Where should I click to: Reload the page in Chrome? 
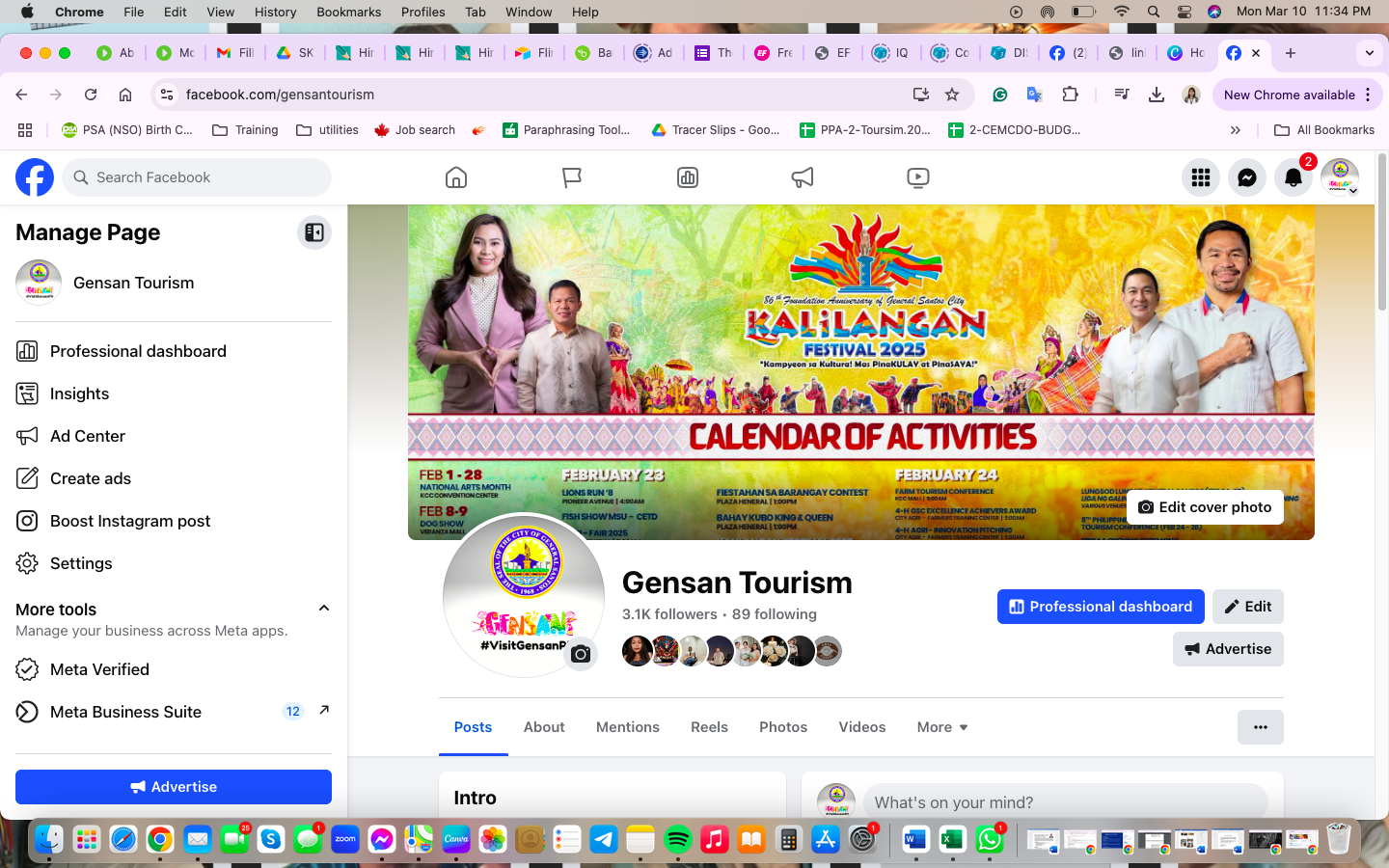click(x=91, y=95)
